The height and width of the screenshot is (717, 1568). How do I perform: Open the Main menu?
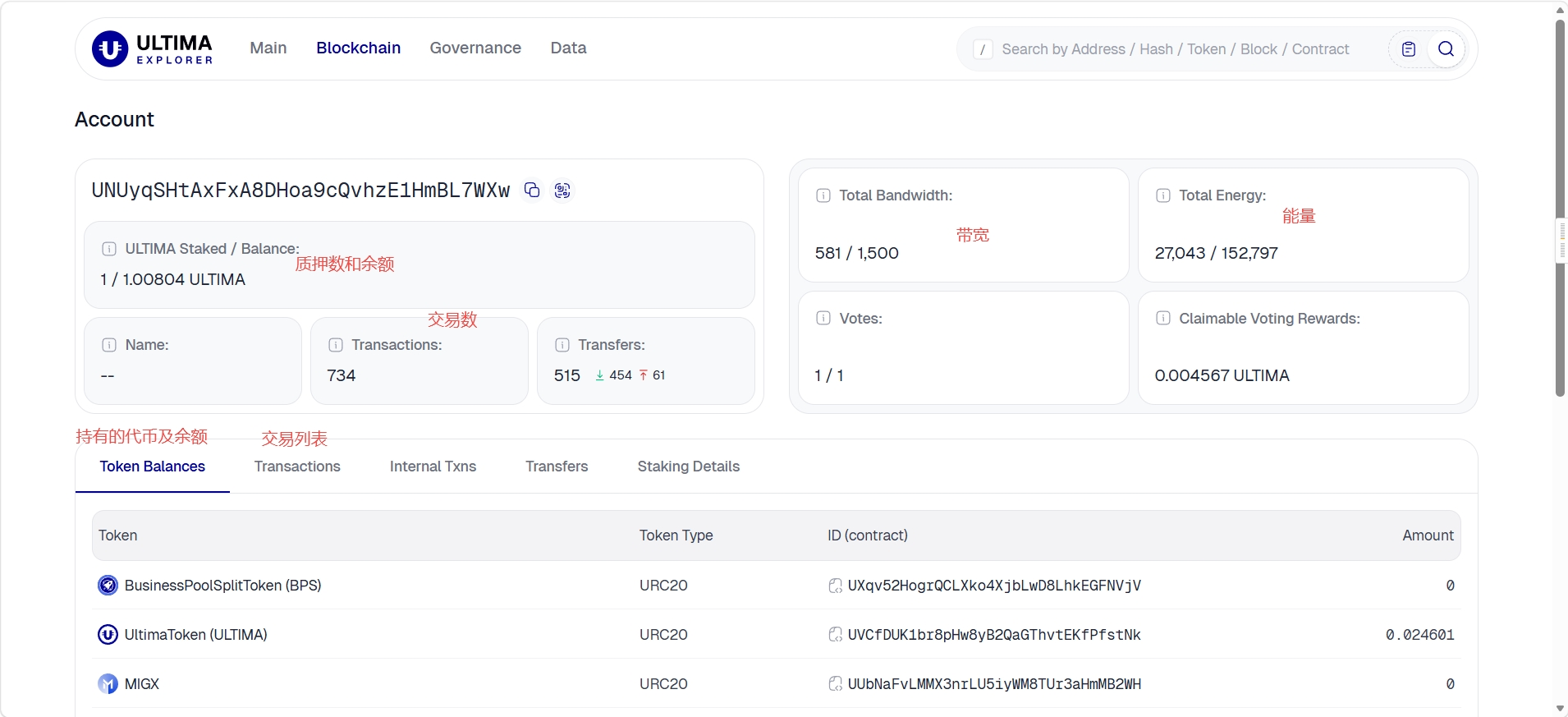268,48
